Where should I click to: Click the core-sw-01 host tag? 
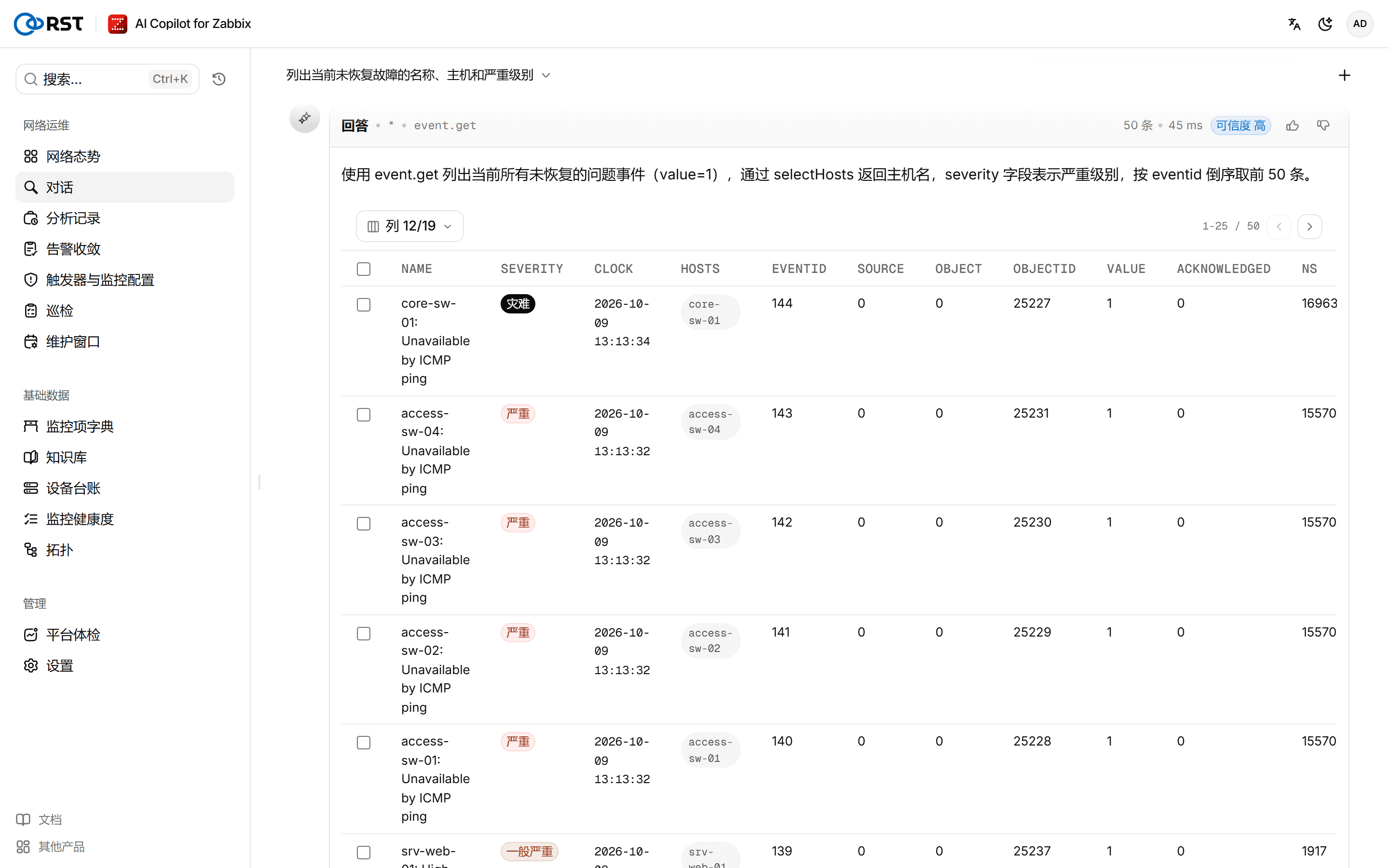pos(710,312)
